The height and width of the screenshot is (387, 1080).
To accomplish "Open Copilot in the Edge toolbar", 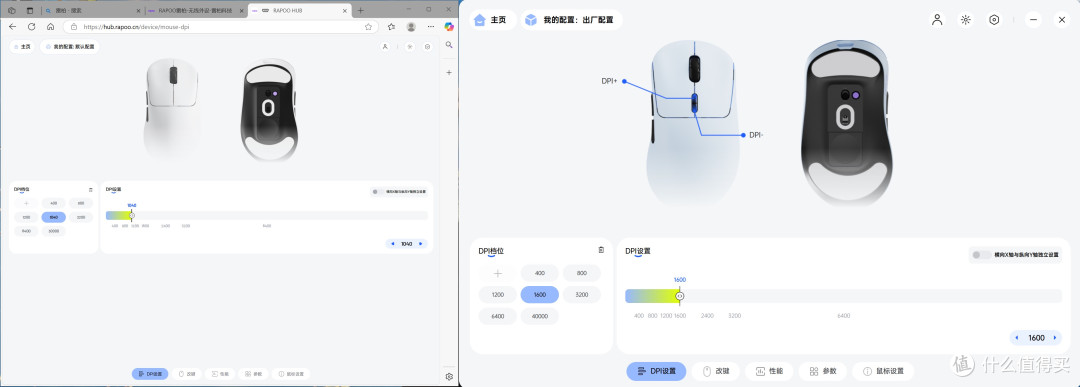I will click(449, 27).
